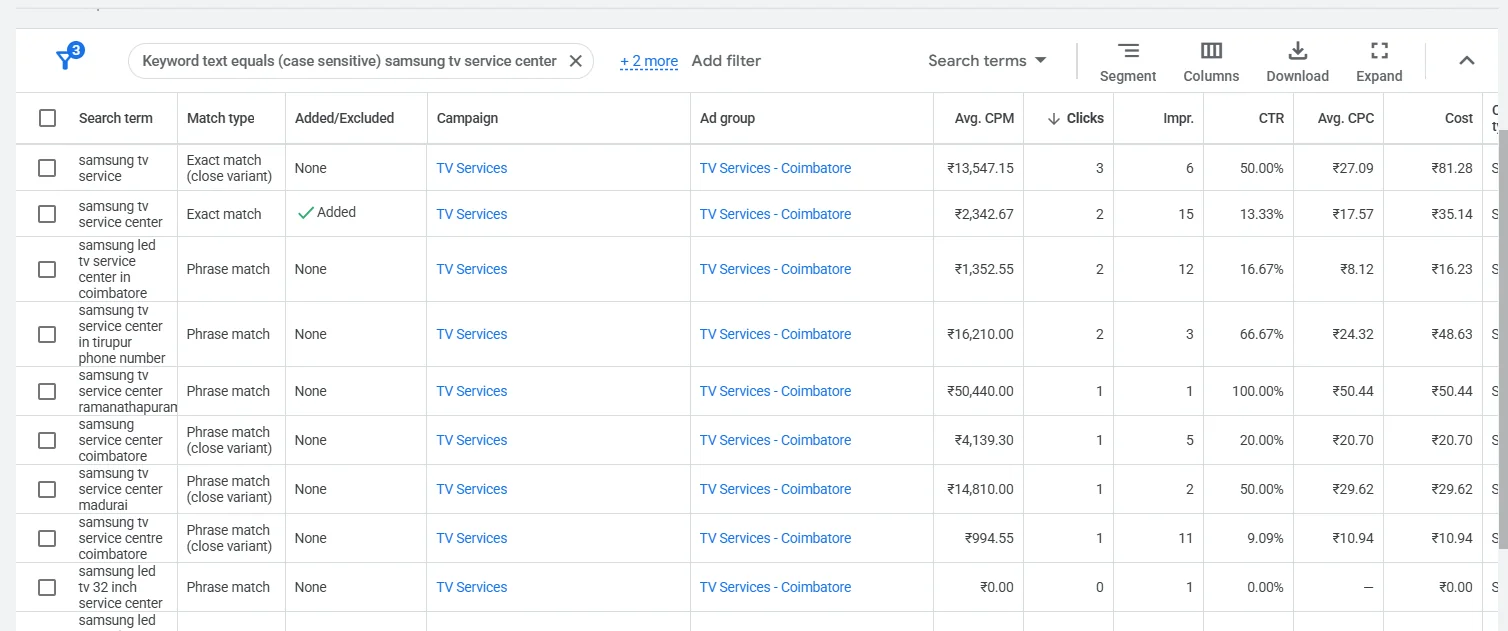Check the 'tirupur phone number' row checkbox
The image size is (1508, 631).
tap(47, 334)
